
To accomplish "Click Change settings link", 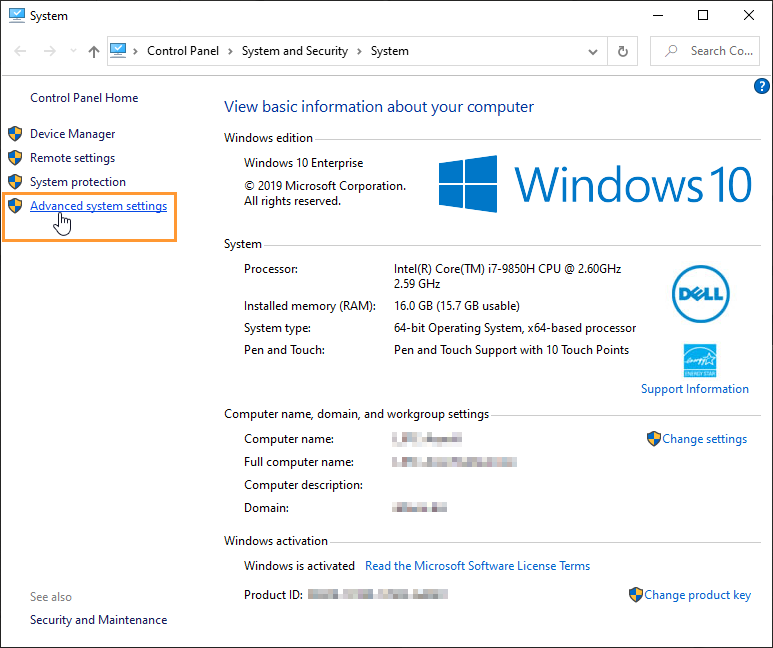I will pyautogui.click(x=704, y=439).
